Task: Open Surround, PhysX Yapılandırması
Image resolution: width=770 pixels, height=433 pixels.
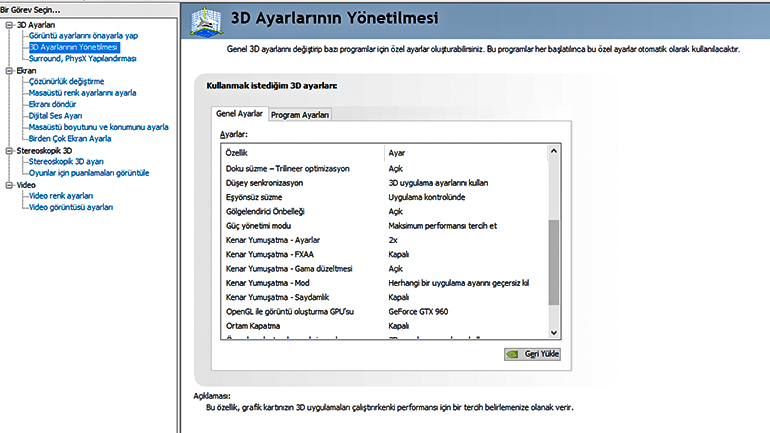Action: pos(82,58)
